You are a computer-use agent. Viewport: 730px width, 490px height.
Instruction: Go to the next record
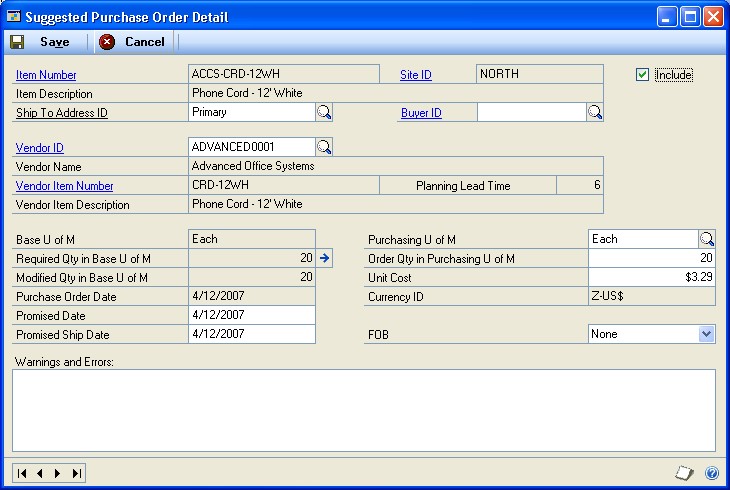[57, 474]
